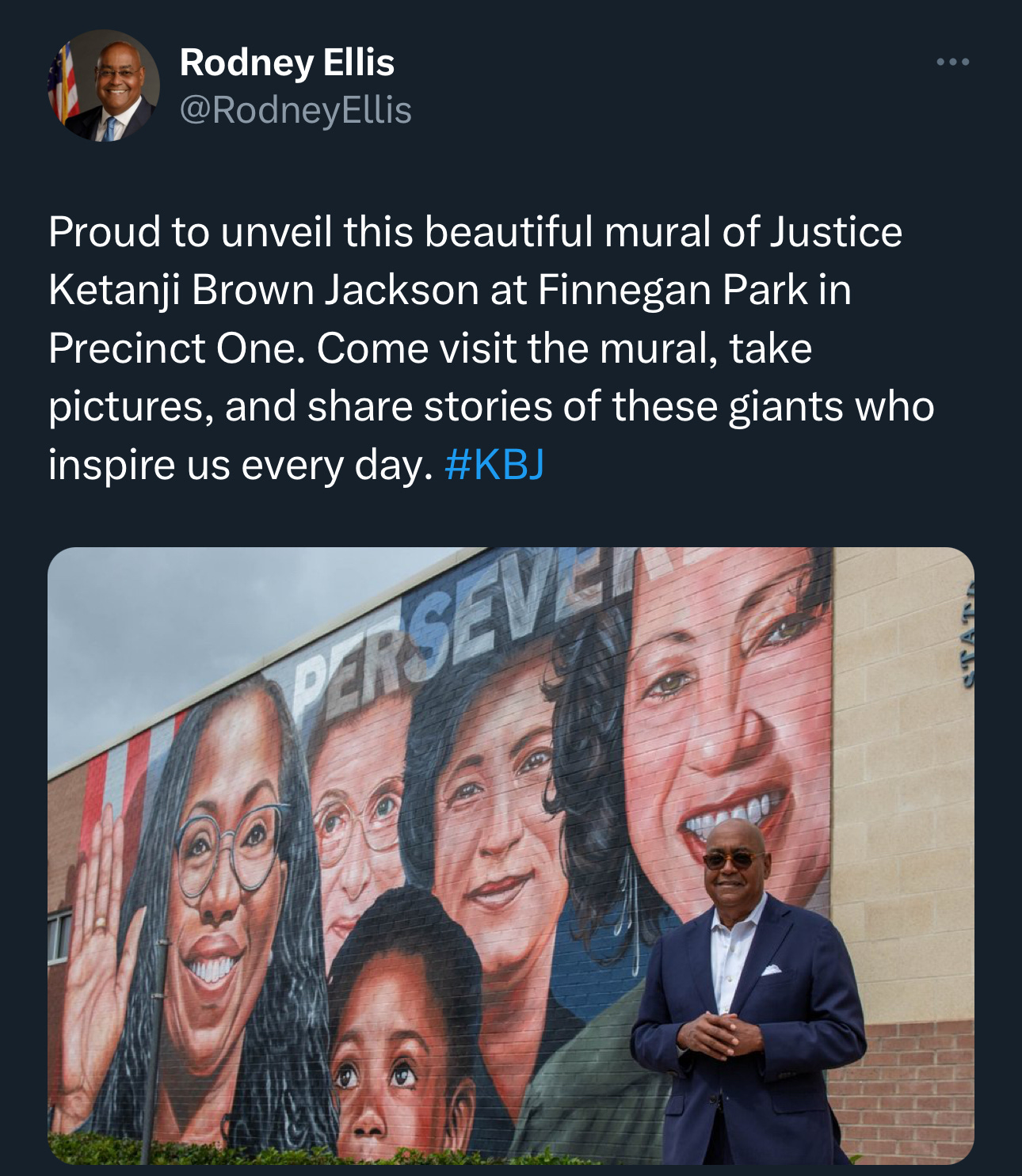Tap the beige brick wall in photo

click(x=903, y=792)
